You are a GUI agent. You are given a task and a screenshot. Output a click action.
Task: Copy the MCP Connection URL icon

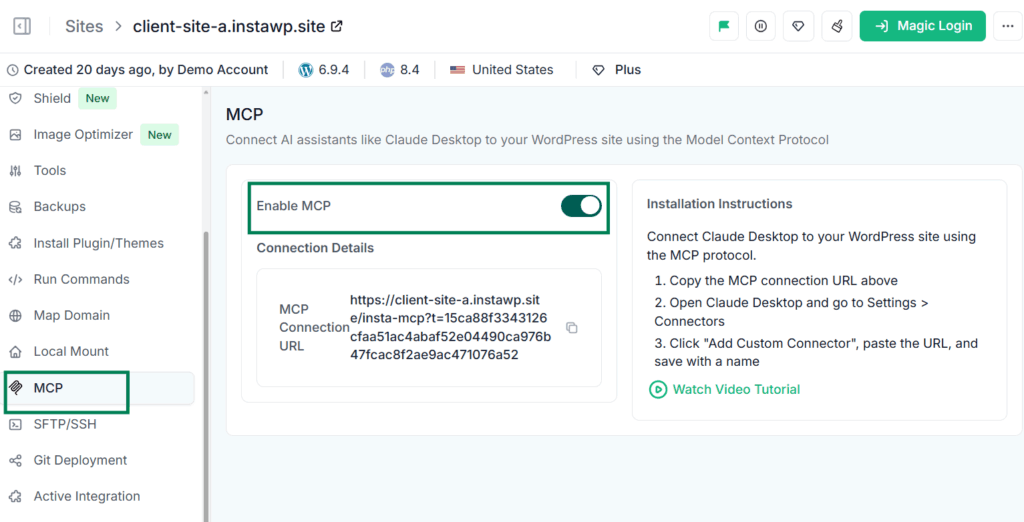(x=571, y=328)
